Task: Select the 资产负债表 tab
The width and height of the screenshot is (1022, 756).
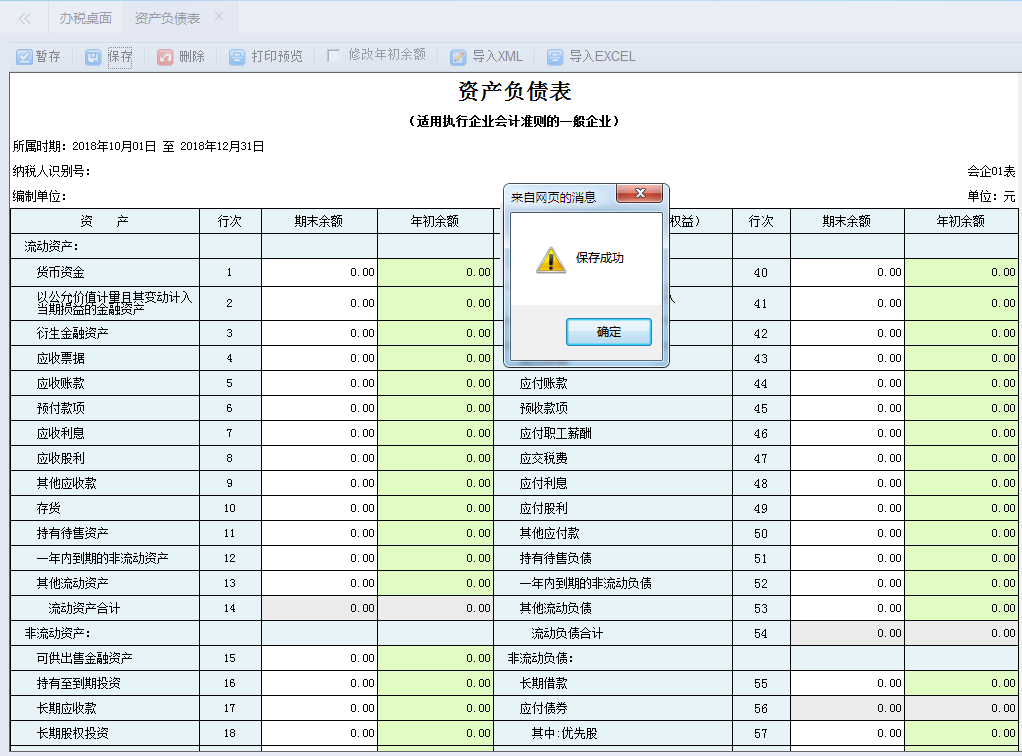Action: click(168, 17)
